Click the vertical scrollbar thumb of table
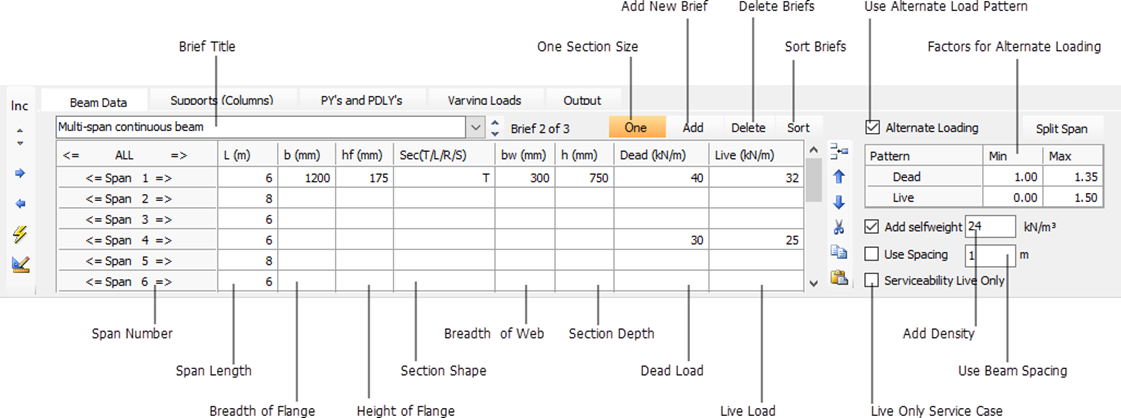 813,180
